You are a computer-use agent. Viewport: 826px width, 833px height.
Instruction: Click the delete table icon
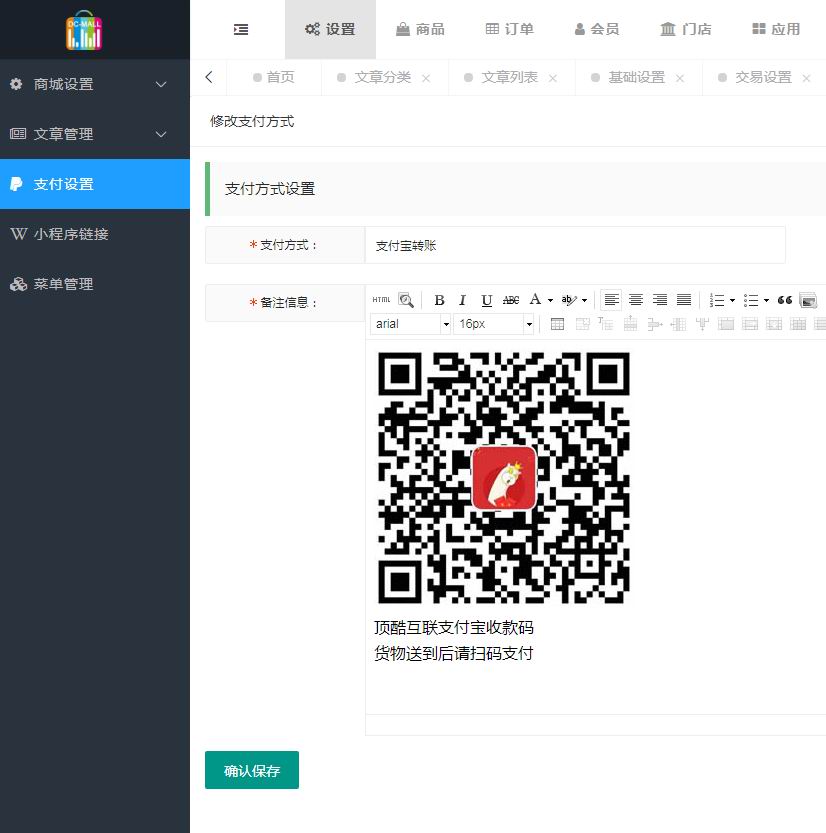[x=582, y=324]
